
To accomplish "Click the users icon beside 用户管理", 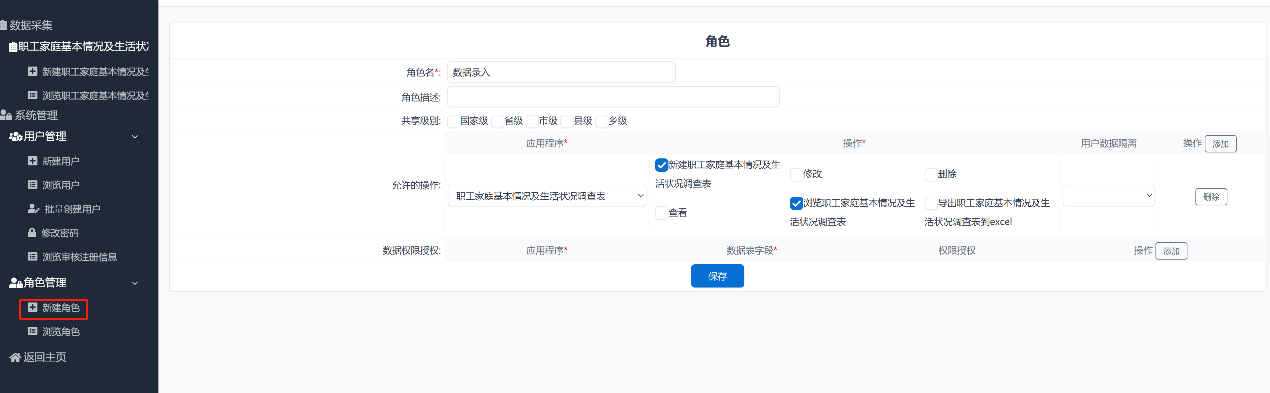I will click(15, 136).
